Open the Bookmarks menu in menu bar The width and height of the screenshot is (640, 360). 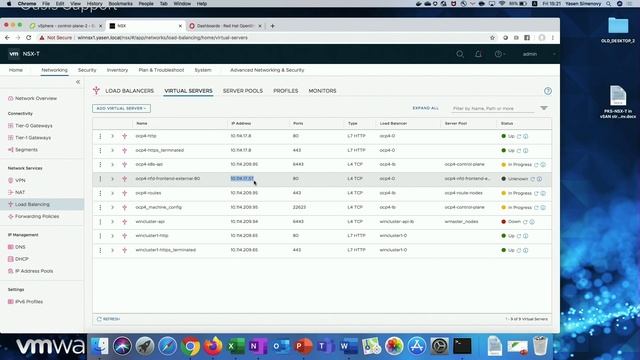120,4
